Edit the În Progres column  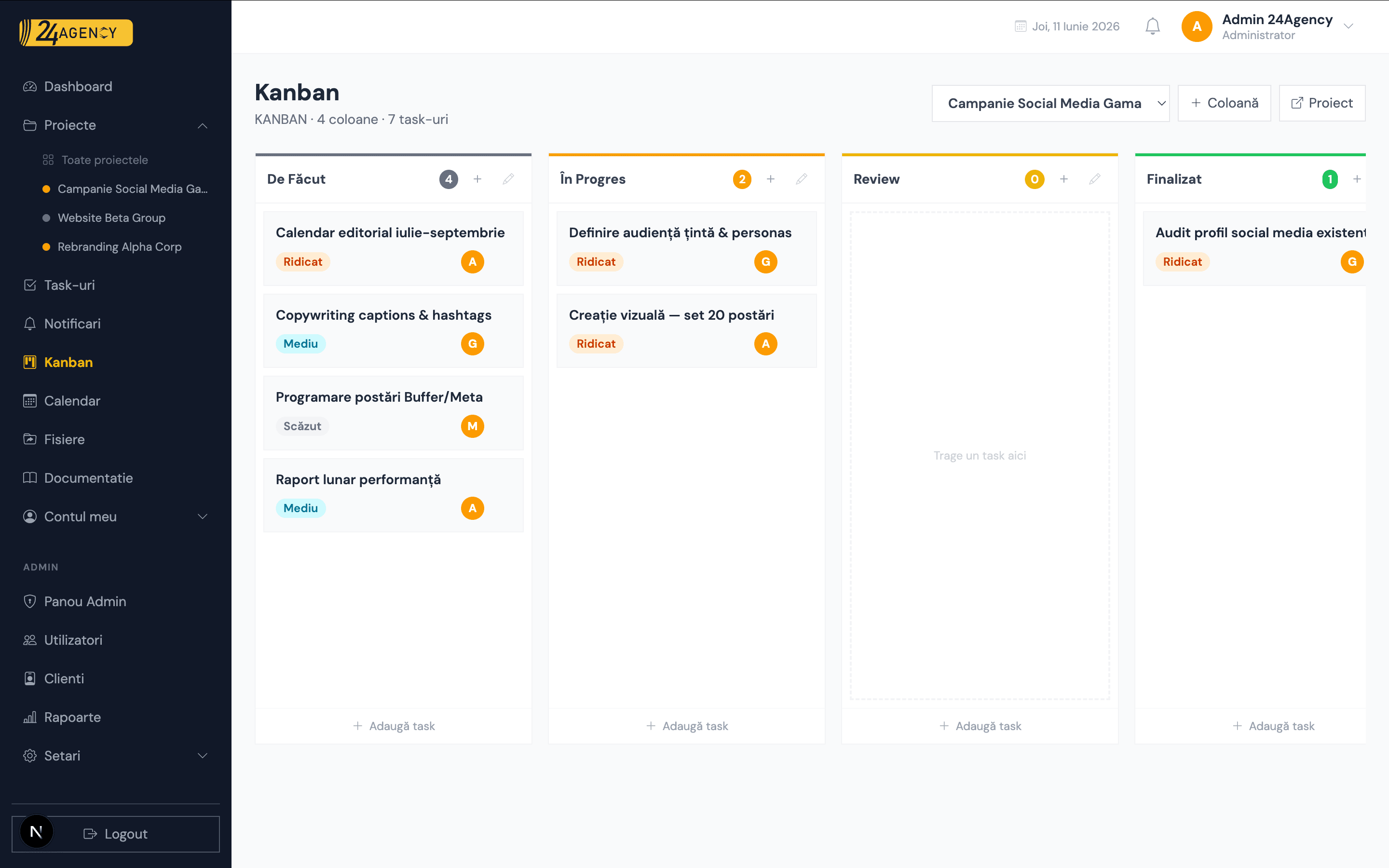point(802,179)
